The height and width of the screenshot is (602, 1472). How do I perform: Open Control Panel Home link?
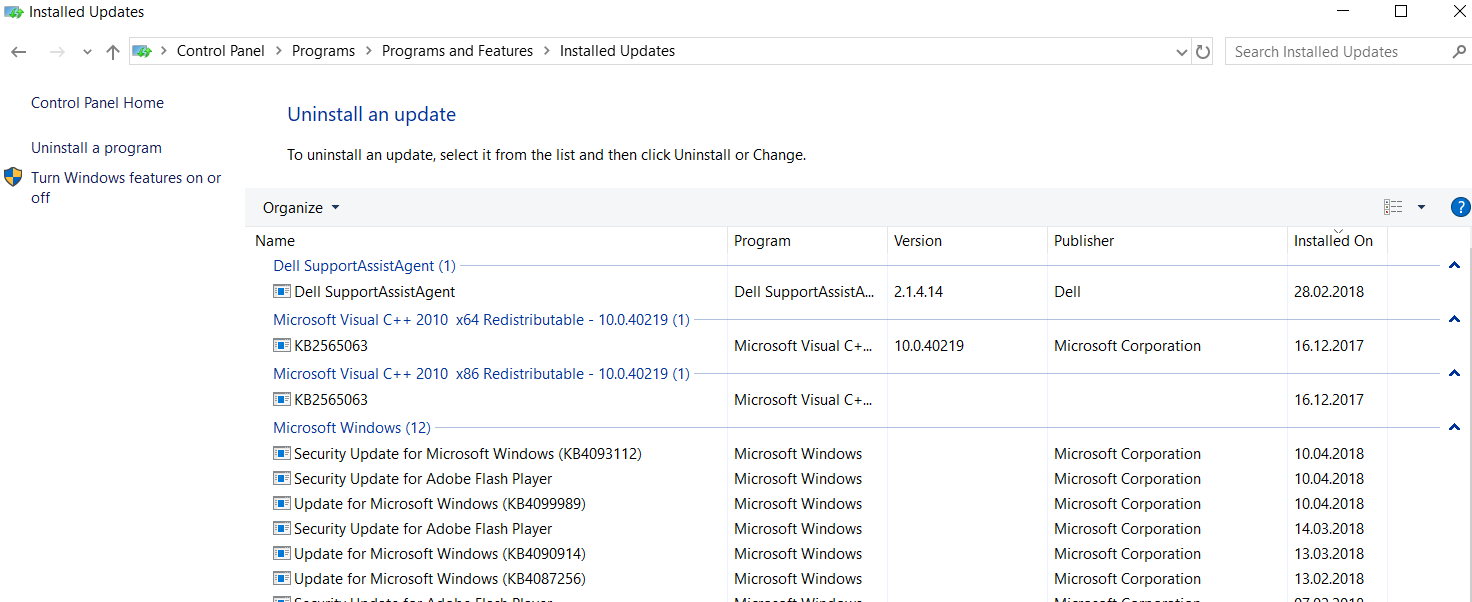tap(97, 103)
